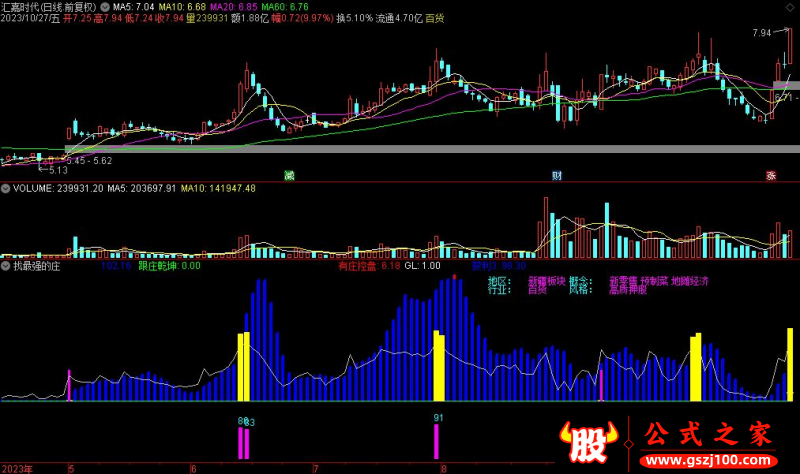Open the magenta 百货 industry link
This screenshot has height=474, width=800.
click(x=537, y=290)
